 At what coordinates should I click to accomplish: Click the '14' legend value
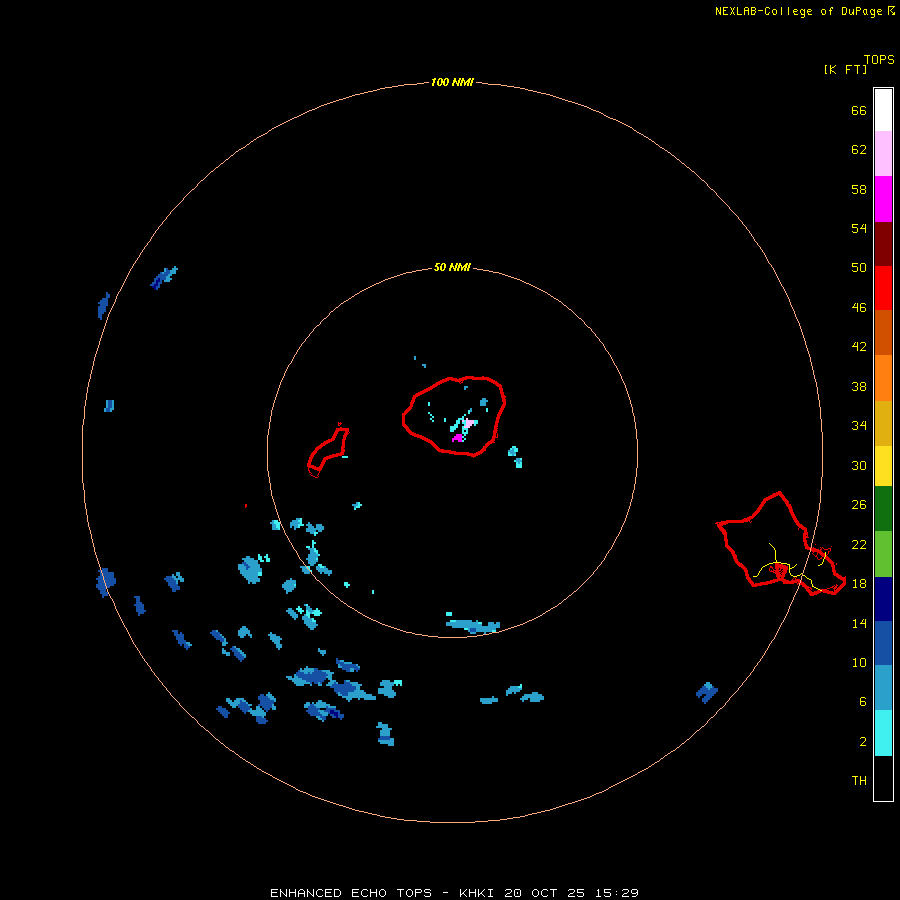tap(859, 623)
